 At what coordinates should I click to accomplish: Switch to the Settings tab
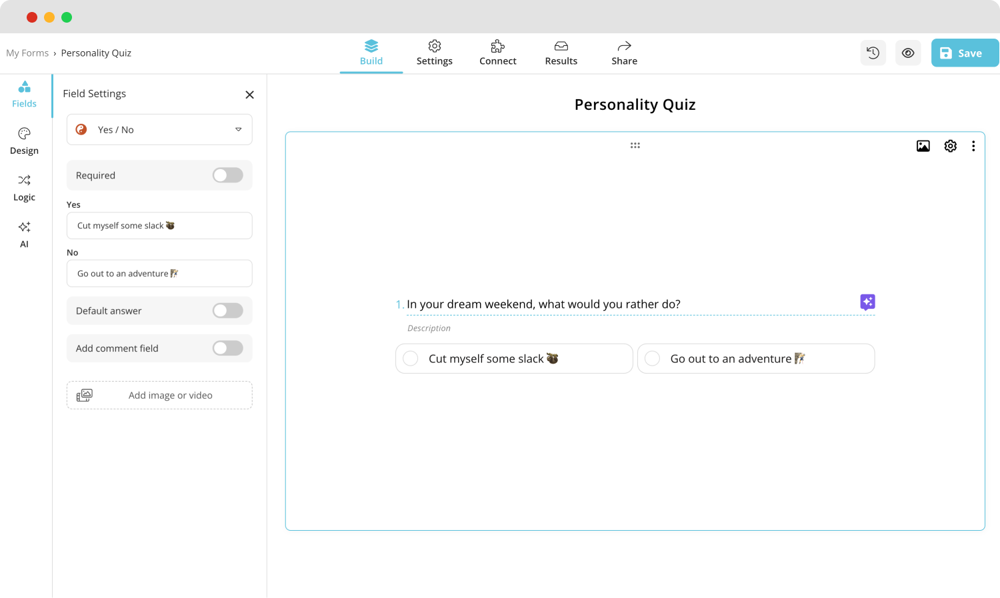pos(434,52)
